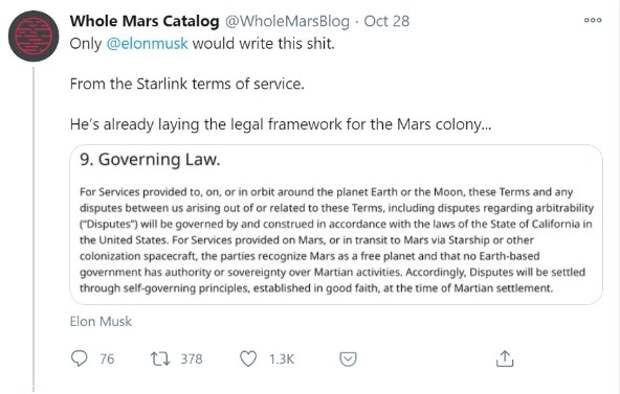Click the '9. Governing Law.' heading in image
The height and width of the screenshot is (394, 620).
[150, 159]
